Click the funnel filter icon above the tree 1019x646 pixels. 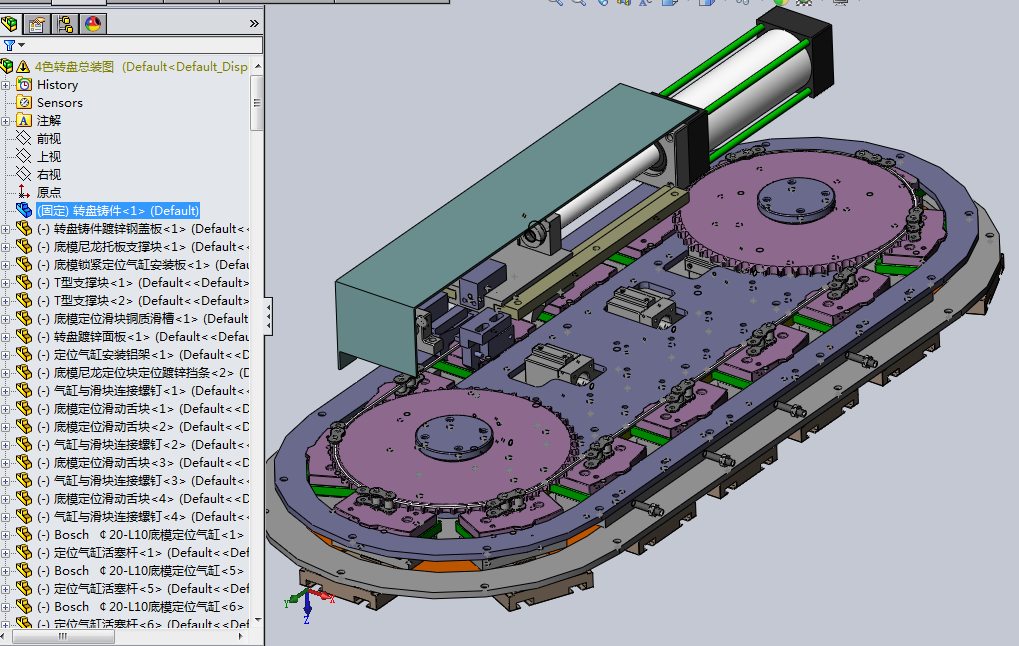9,45
